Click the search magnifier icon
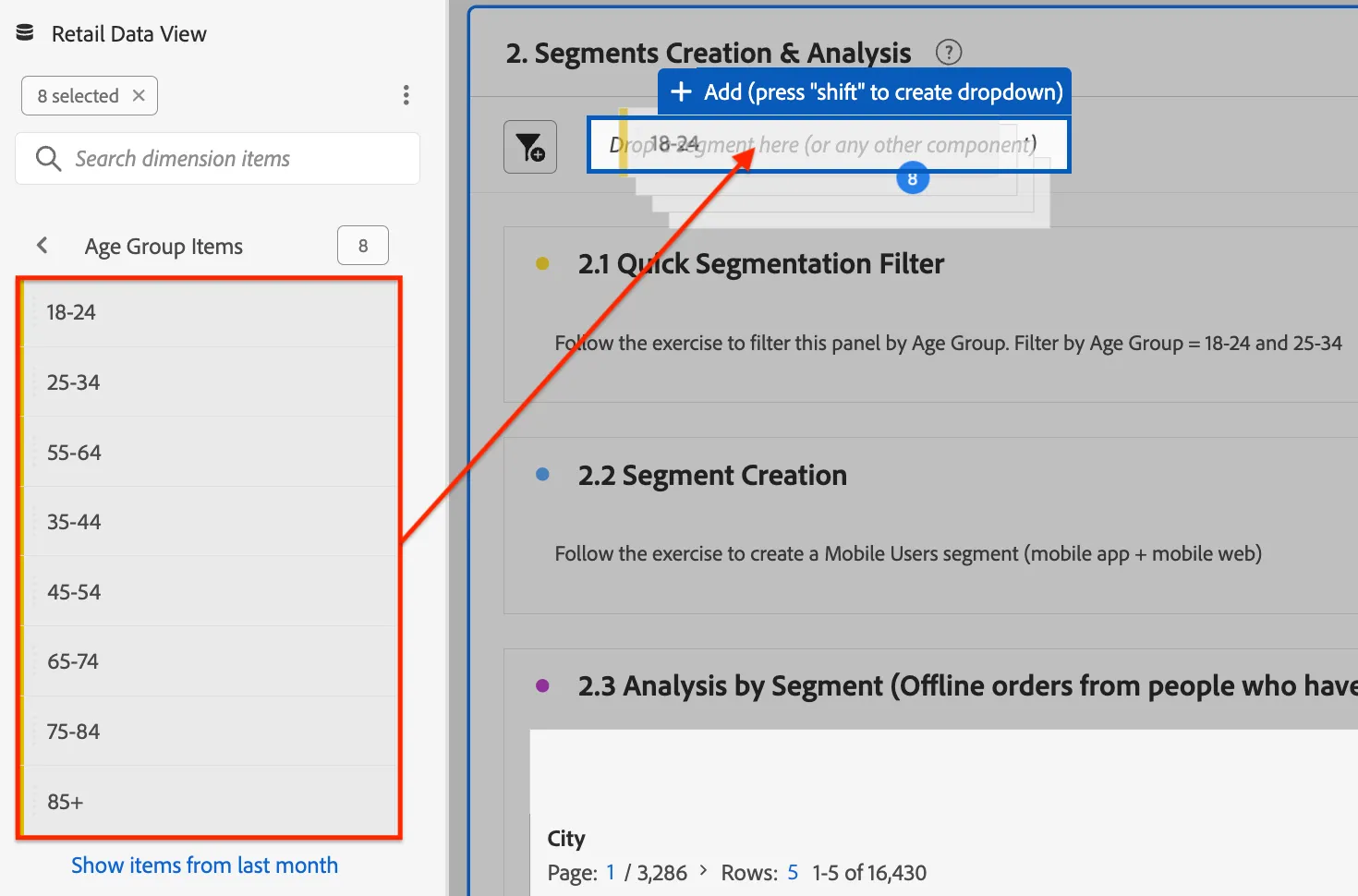Viewport: 1358px width, 896px height. [x=48, y=159]
